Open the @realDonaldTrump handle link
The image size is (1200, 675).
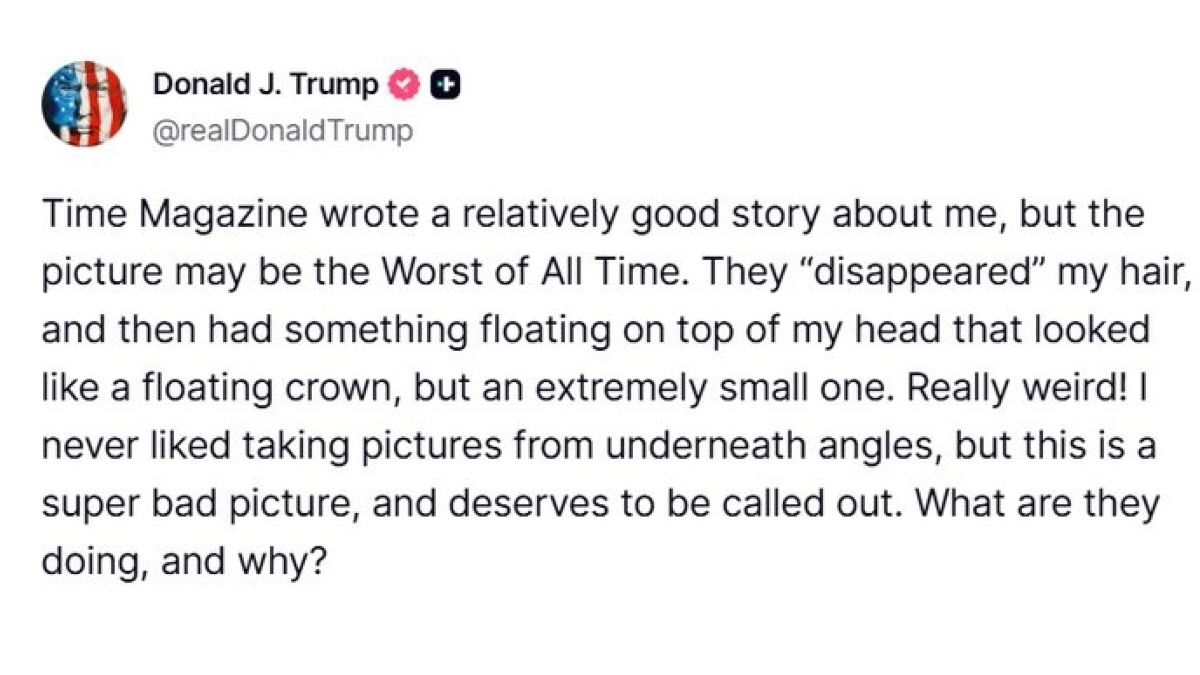[x=283, y=131]
